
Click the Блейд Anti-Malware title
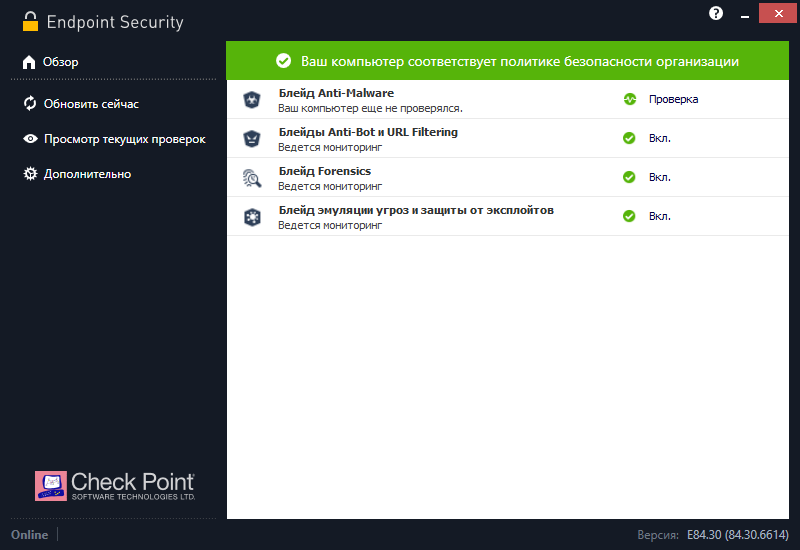(336, 93)
